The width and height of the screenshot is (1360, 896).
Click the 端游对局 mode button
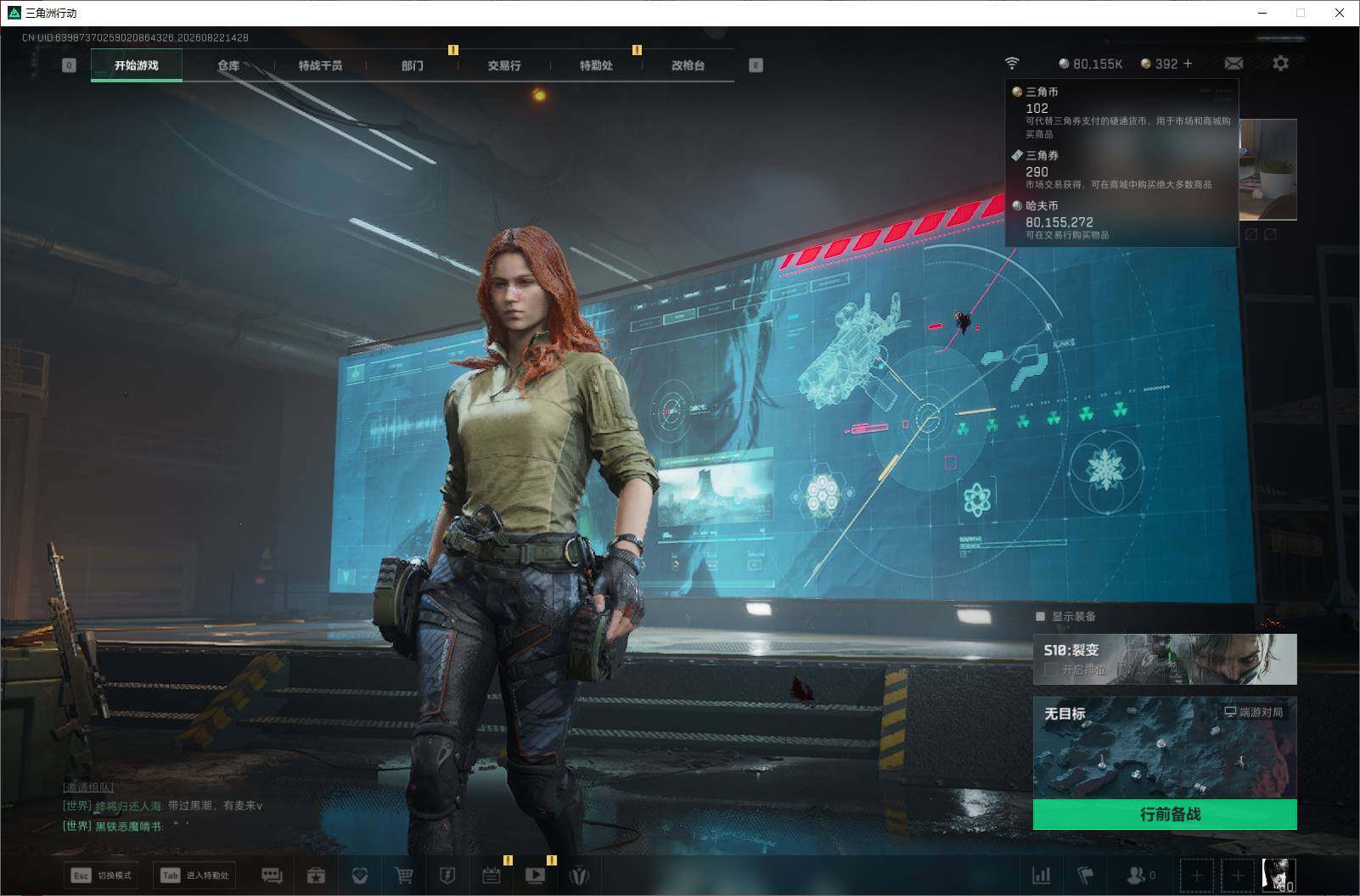pos(1253,712)
